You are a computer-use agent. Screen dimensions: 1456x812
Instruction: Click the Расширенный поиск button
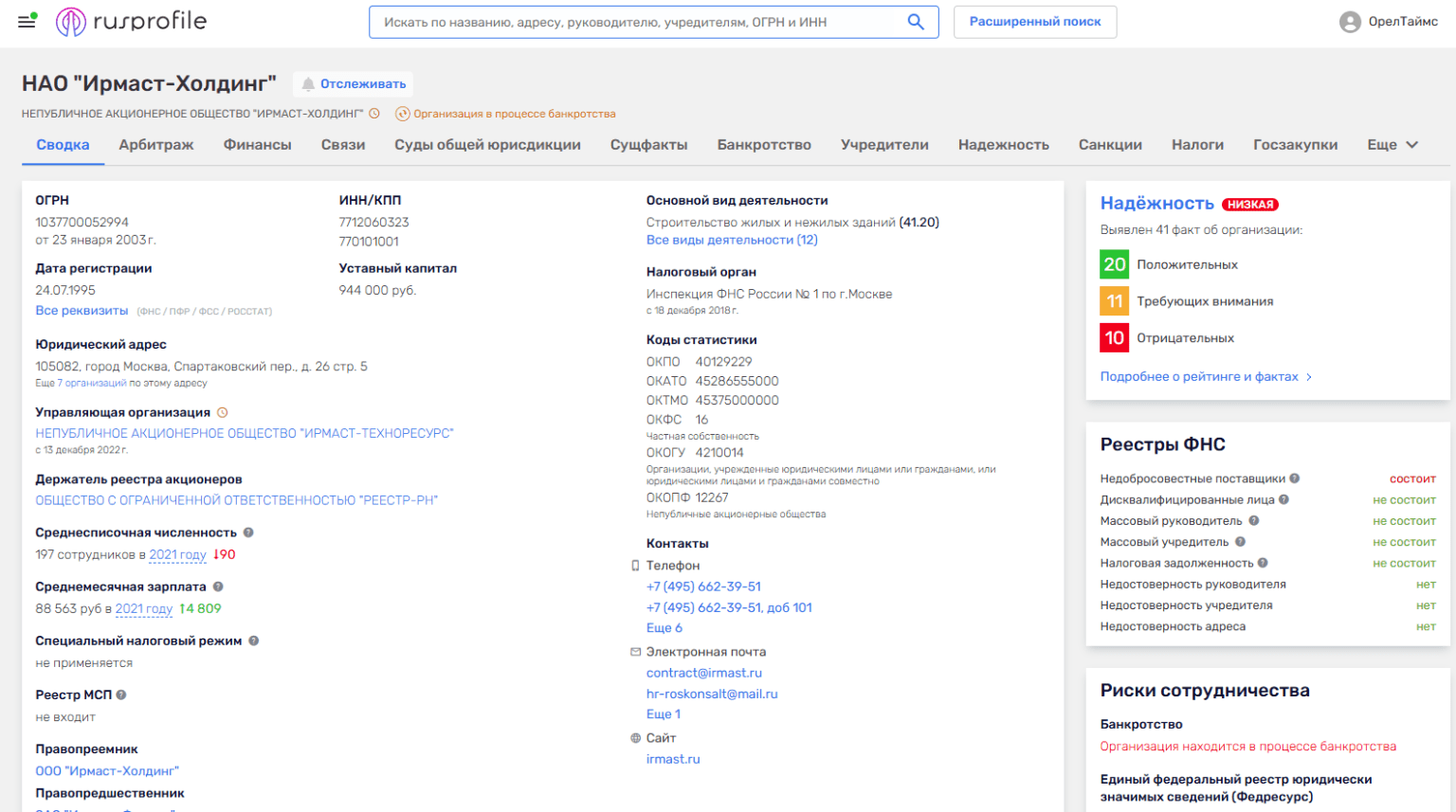[1035, 22]
